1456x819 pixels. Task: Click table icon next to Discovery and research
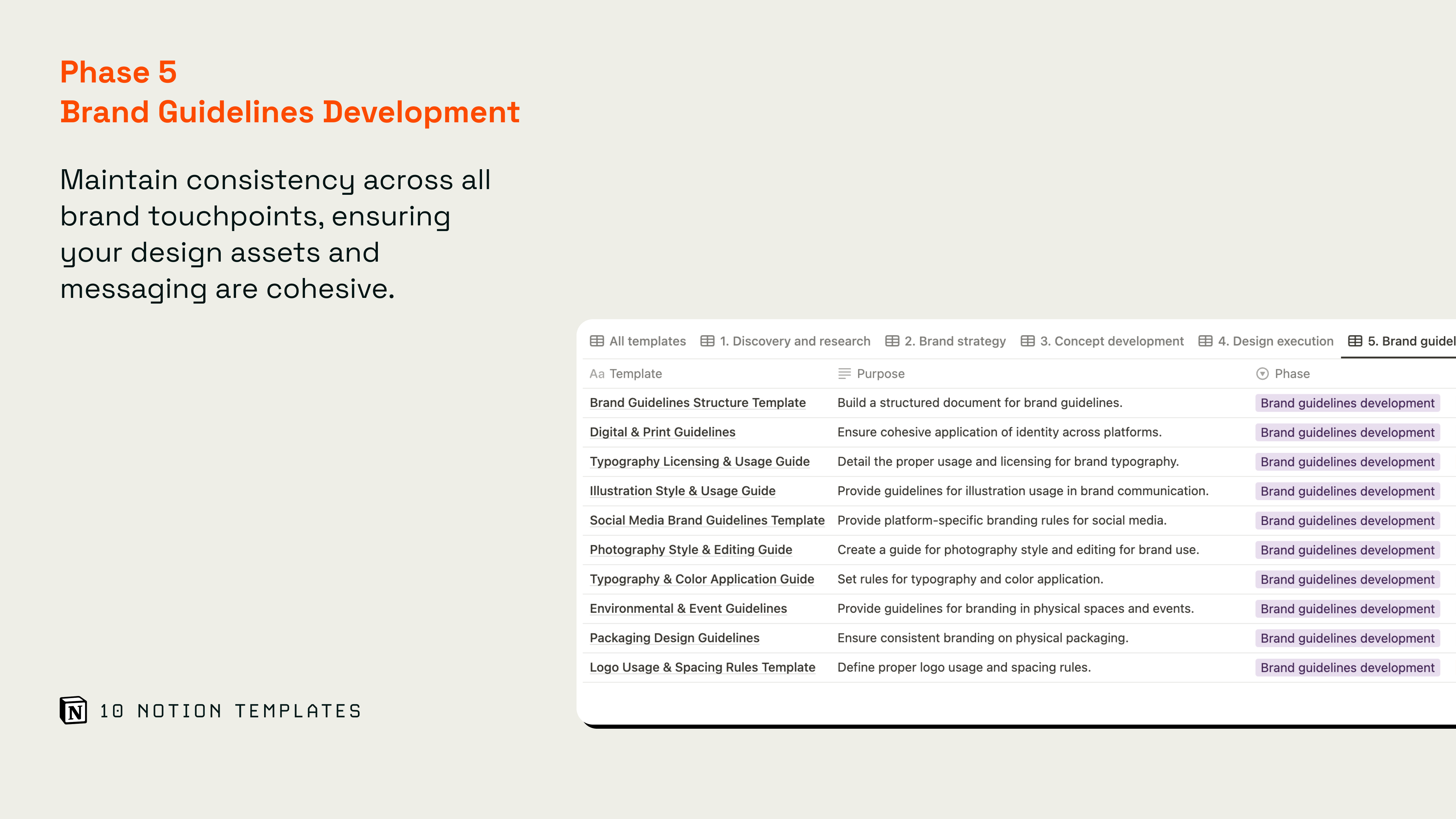coord(707,341)
